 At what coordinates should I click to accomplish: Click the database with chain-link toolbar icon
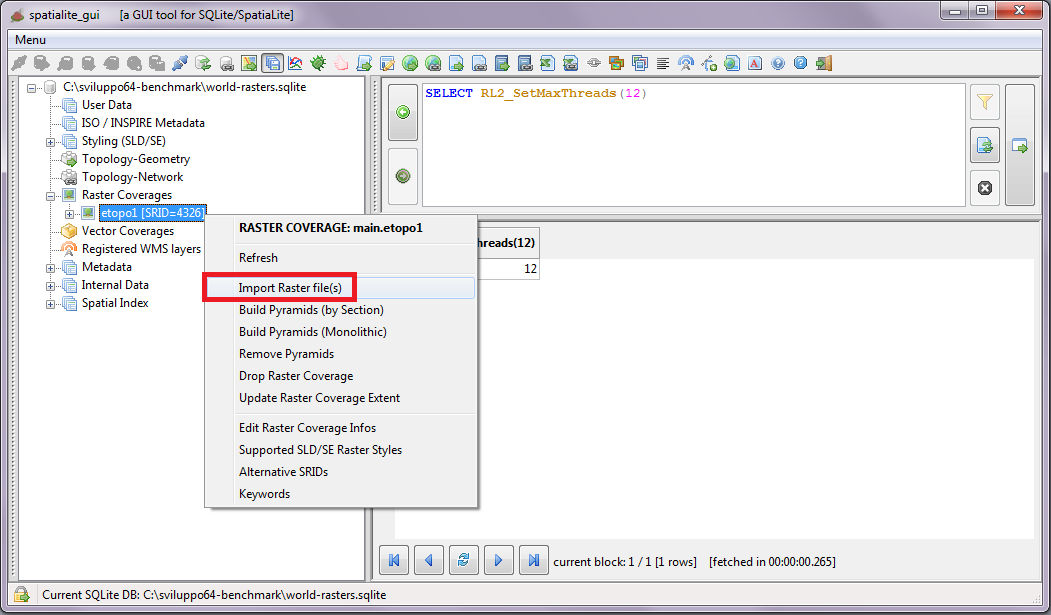click(226, 63)
